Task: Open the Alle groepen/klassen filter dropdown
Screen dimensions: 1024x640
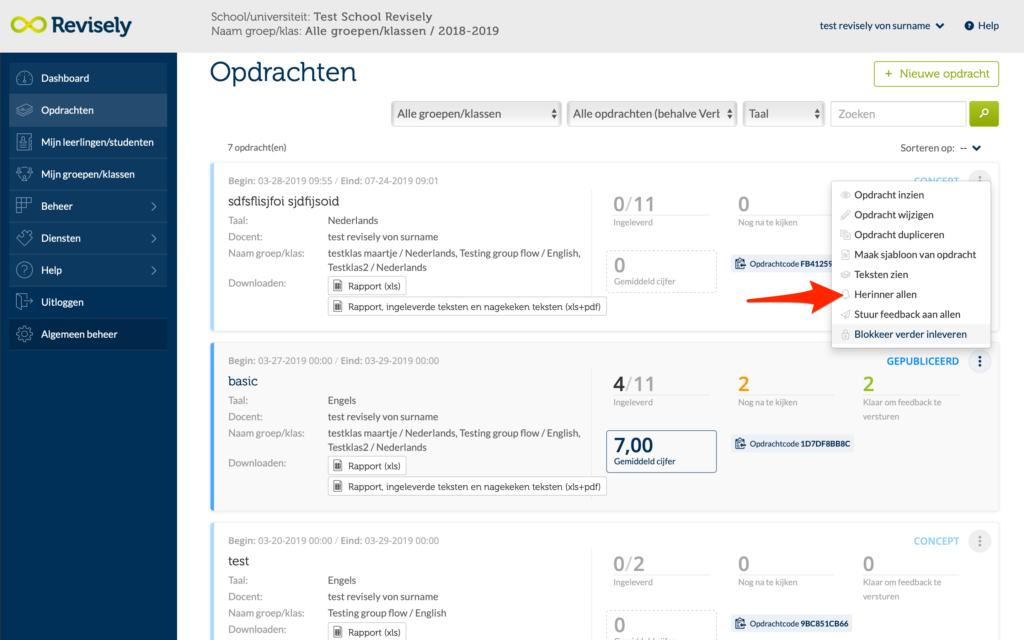Action: pyautogui.click(x=476, y=114)
